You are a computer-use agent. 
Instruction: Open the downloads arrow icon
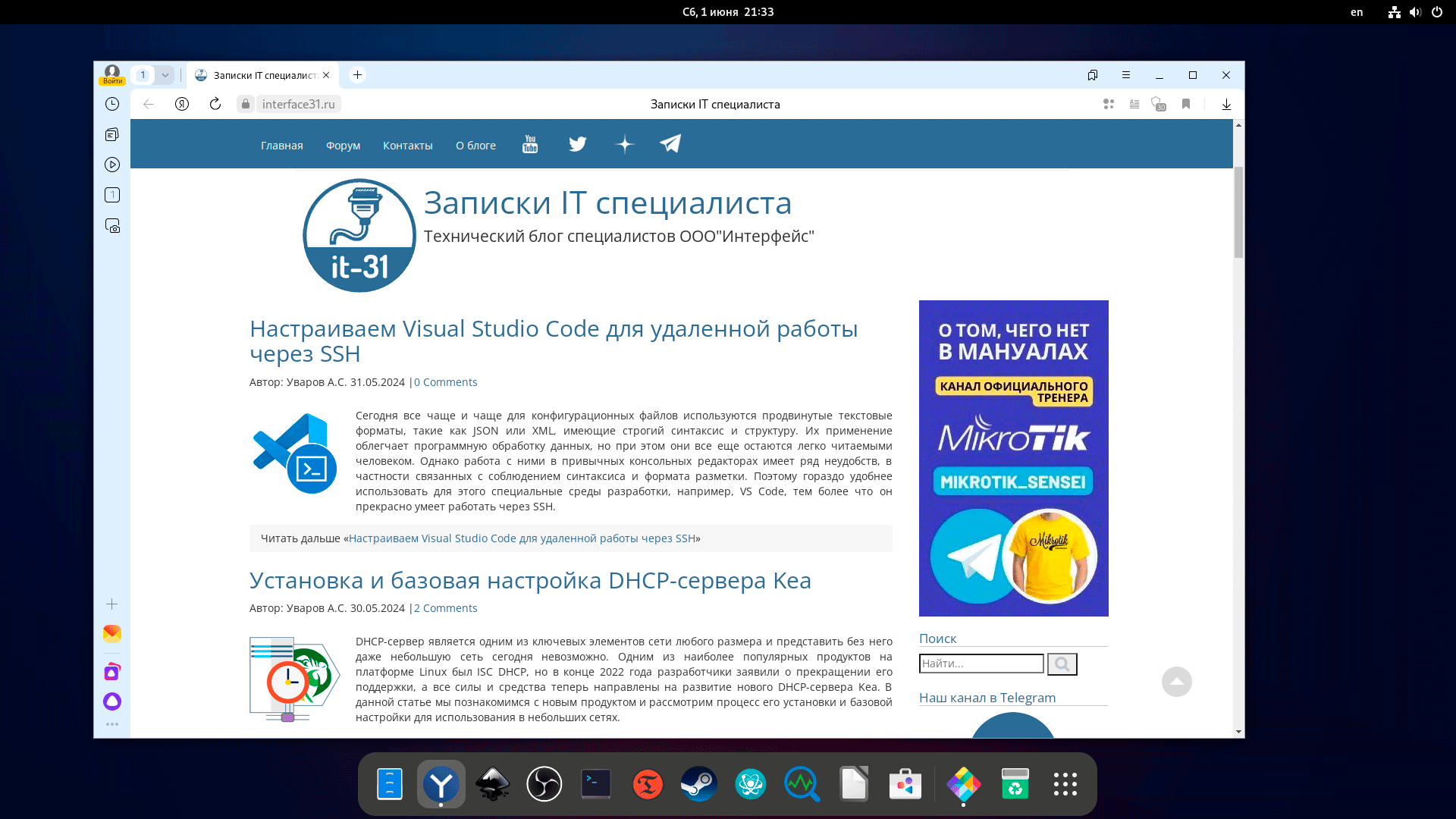[x=1226, y=105]
